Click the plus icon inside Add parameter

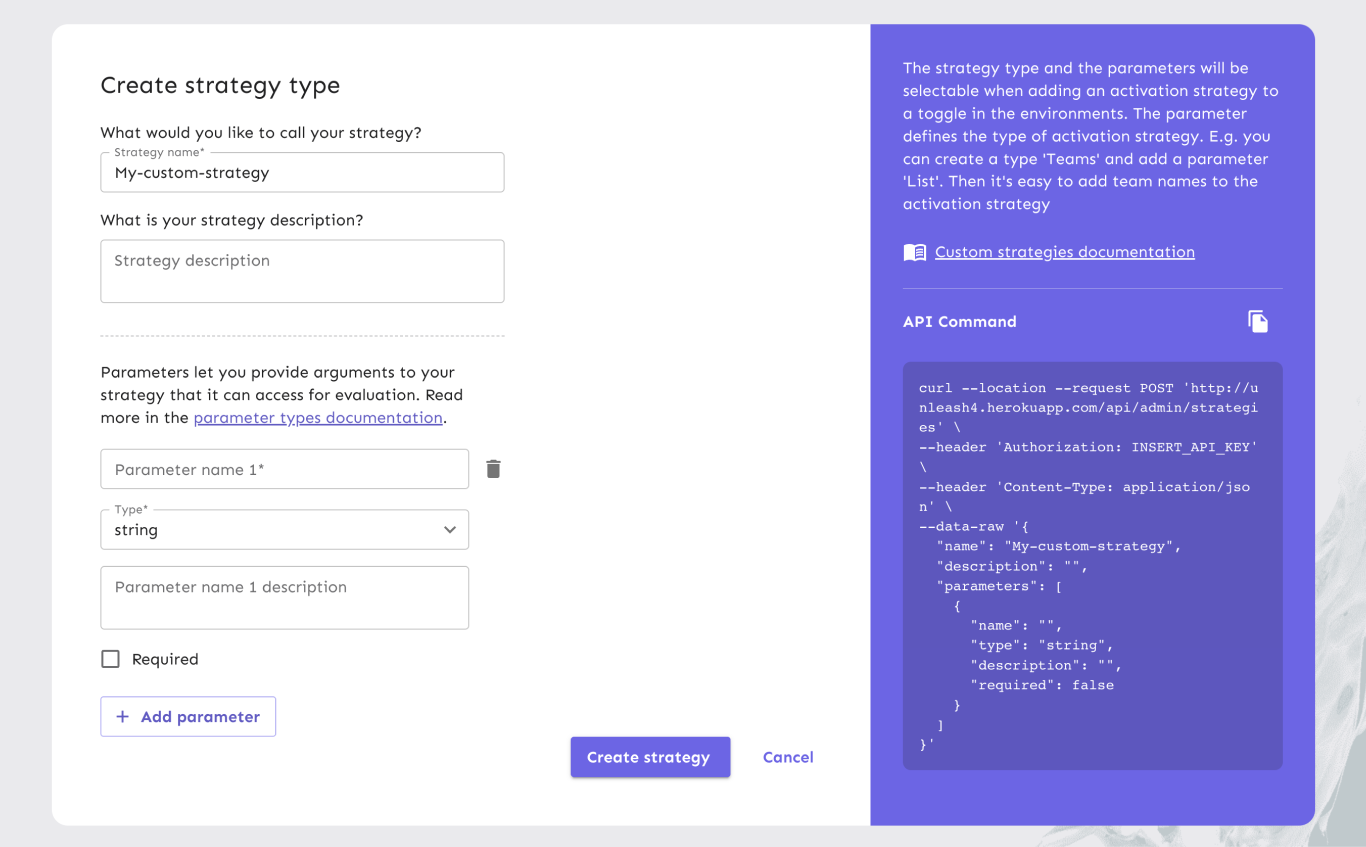click(x=122, y=716)
